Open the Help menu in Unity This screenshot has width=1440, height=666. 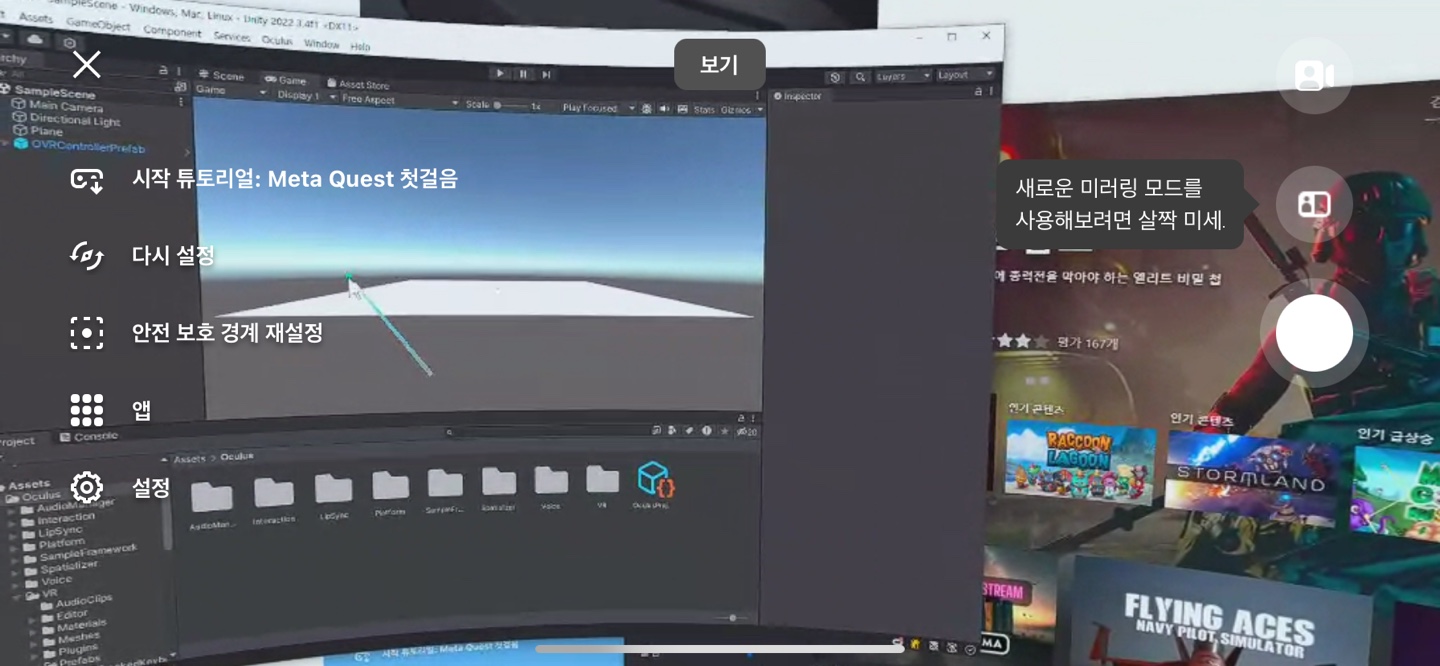pyautogui.click(x=360, y=47)
